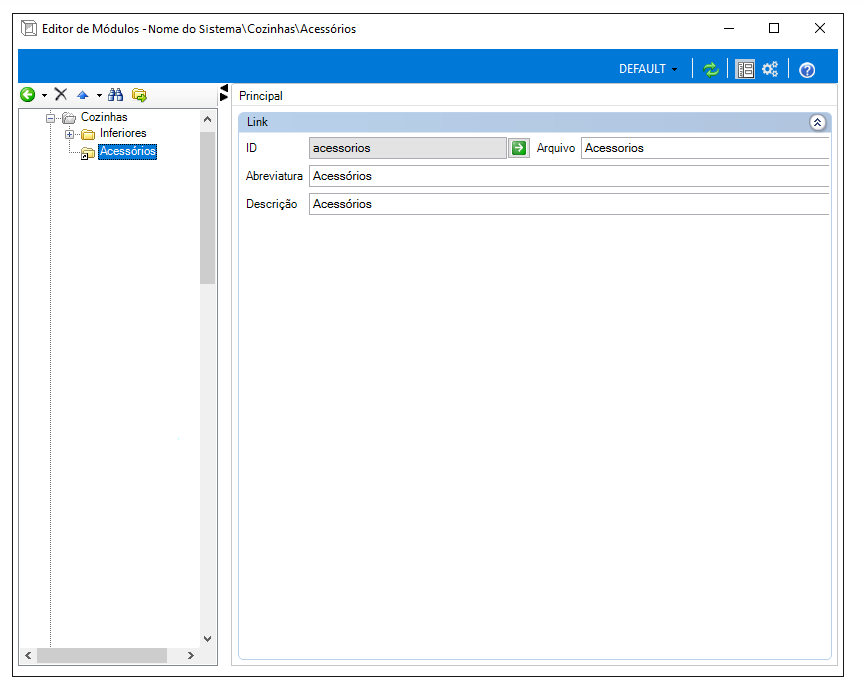Click the binoculars search icon

[116, 95]
